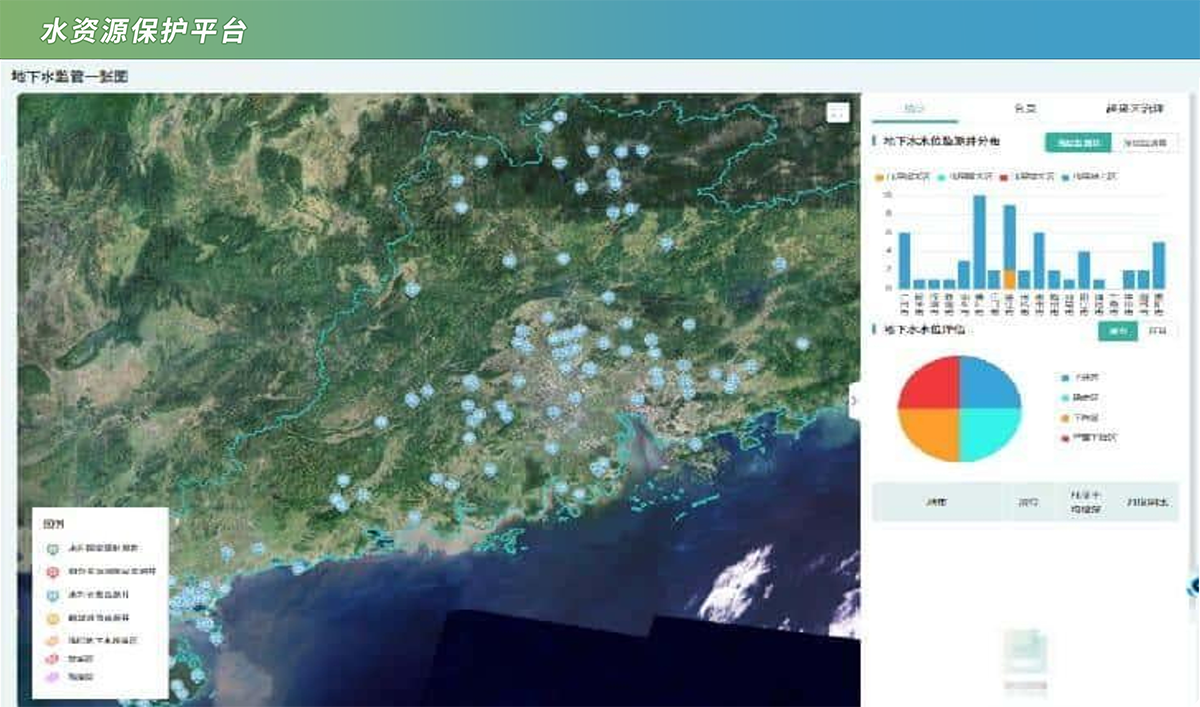Viewport: 1200px width, 707px height.
Task: Click the green well icon in map legend
Action: 52,548
